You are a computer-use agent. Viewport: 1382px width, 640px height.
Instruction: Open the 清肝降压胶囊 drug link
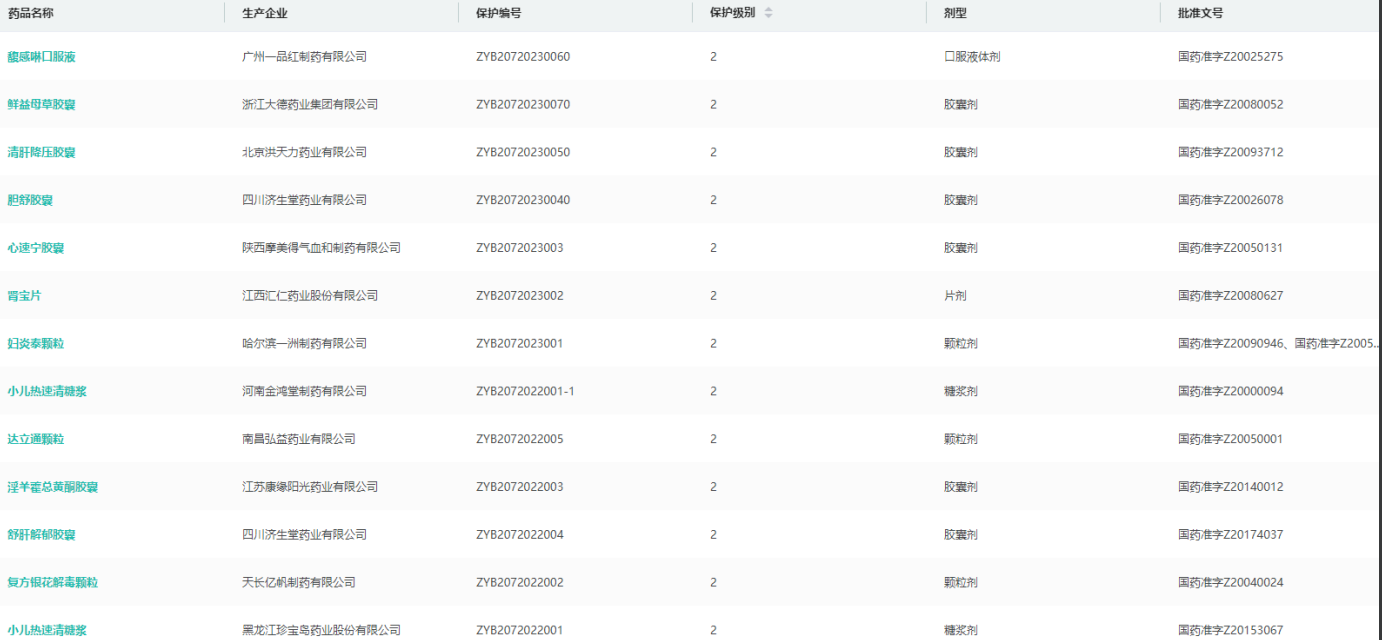click(x=41, y=153)
